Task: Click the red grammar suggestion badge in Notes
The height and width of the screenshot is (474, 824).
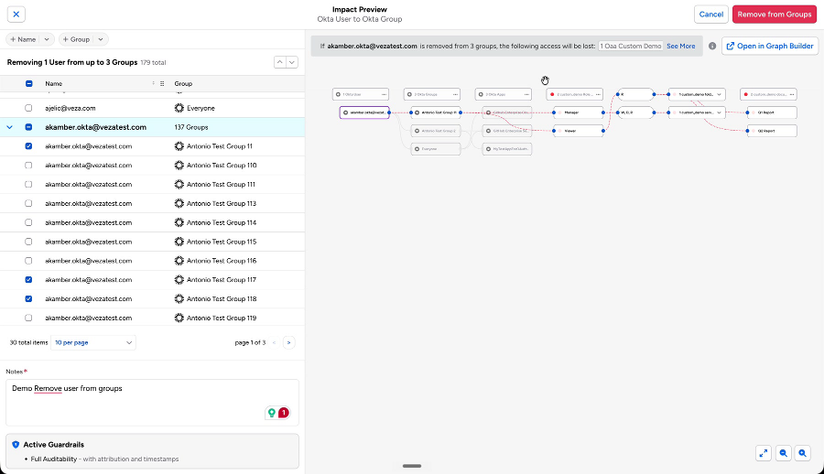Action: tap(283, 413)
